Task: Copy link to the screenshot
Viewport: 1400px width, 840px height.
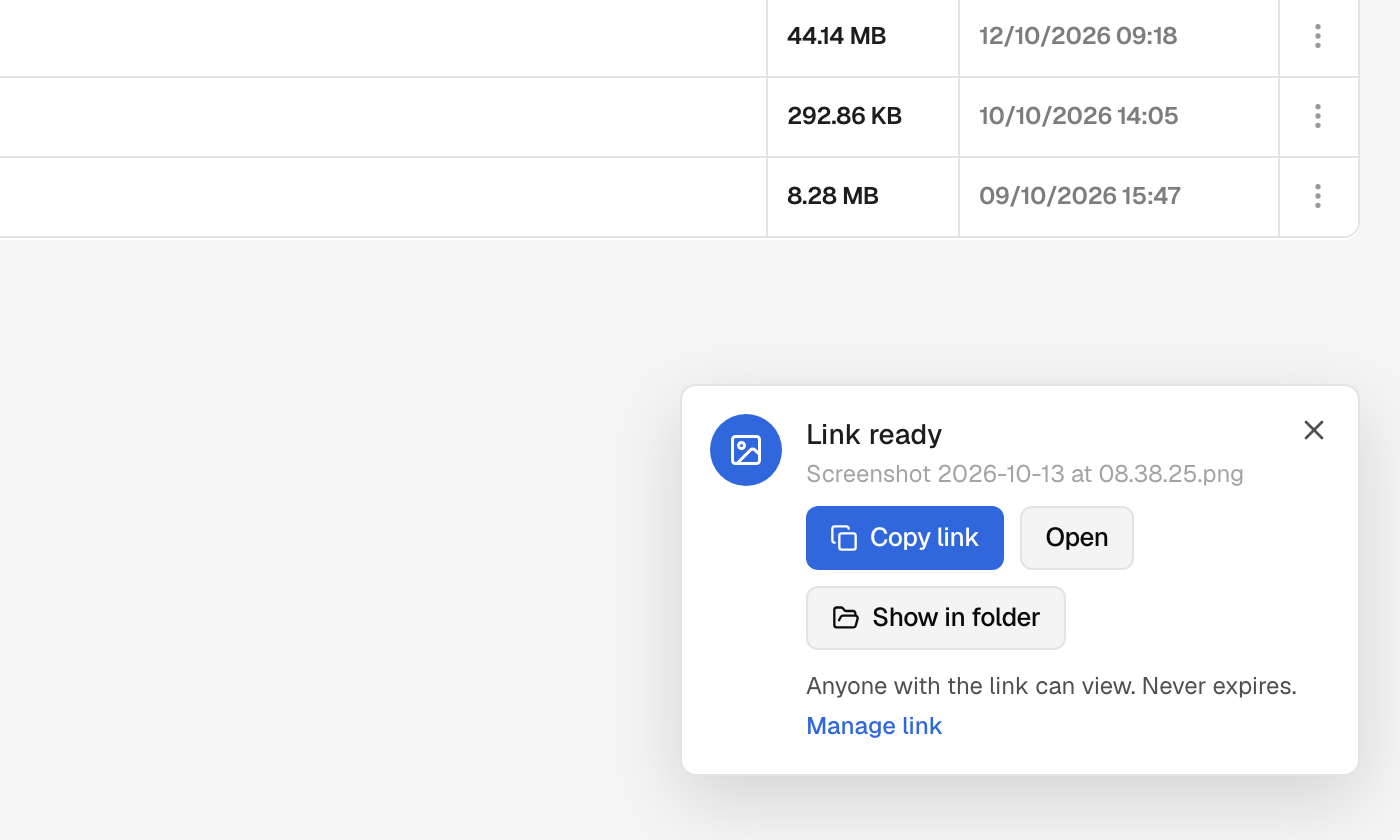Action: (905, 538)
